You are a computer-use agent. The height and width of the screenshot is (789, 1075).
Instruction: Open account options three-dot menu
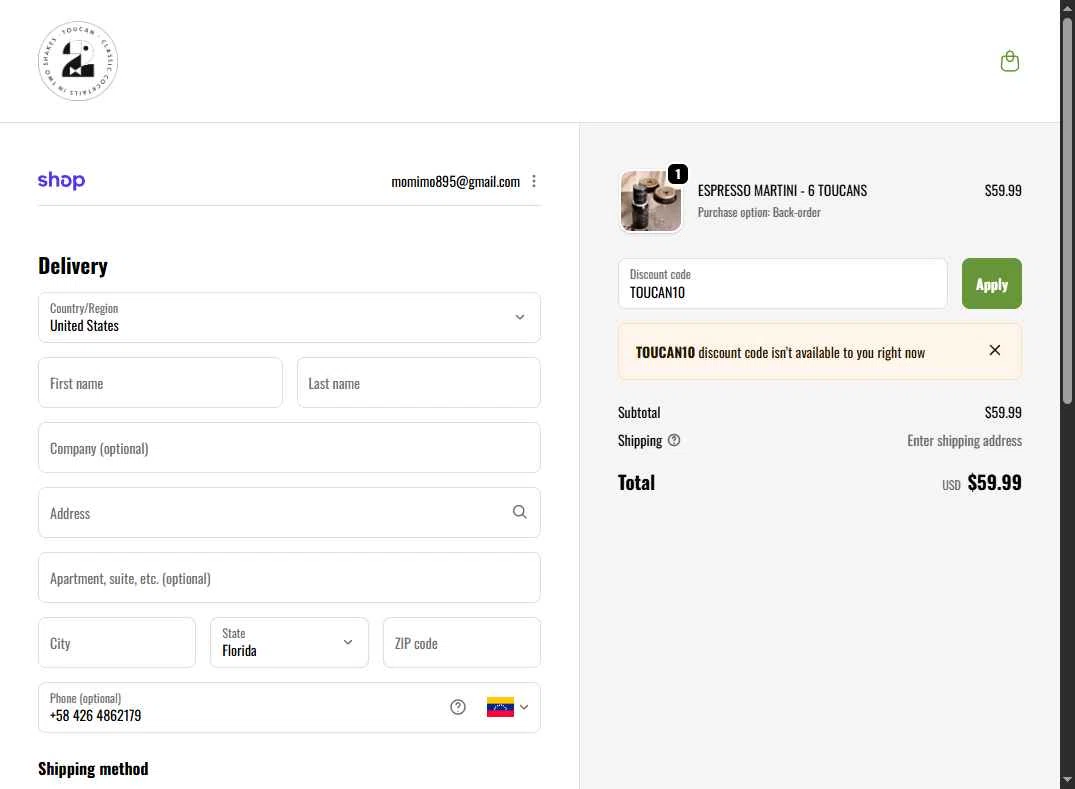[x=534, y=181]
